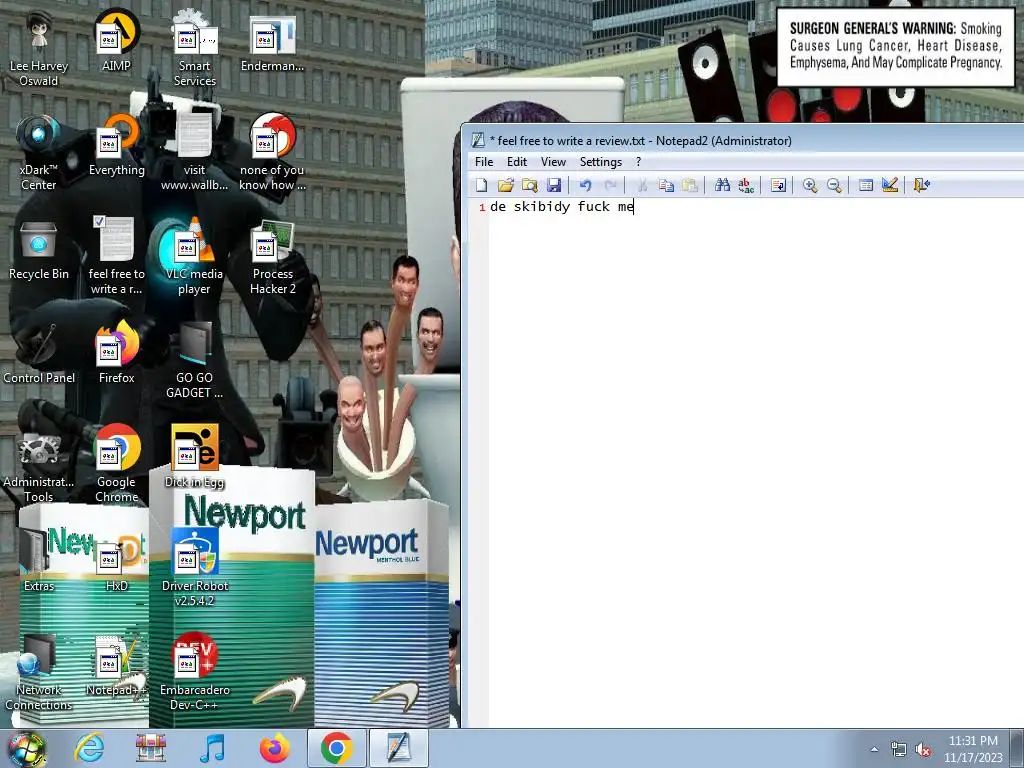The height and width of the screenshot is (768, 1024).
Task: Click the muted volume tray icon
Action: (x=923, y=749)
